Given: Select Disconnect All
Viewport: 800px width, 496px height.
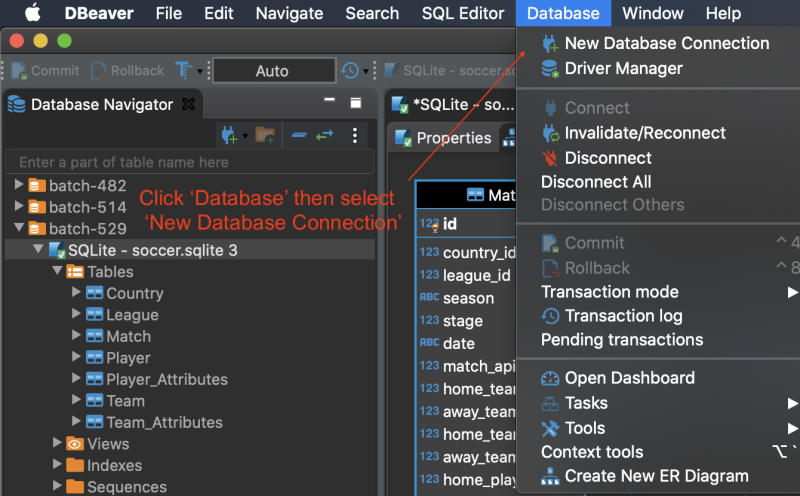Looking at the screenshot, I should point(658,182).
